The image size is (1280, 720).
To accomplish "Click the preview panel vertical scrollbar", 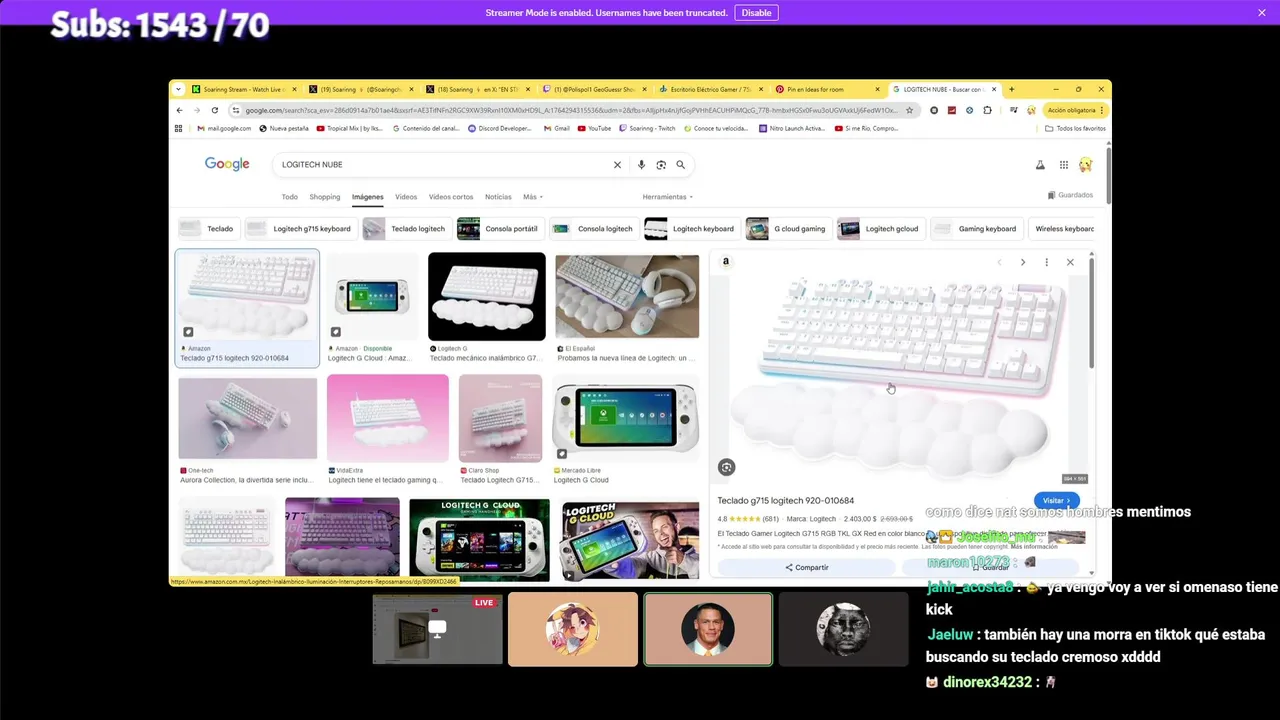I will [1091, 312].
